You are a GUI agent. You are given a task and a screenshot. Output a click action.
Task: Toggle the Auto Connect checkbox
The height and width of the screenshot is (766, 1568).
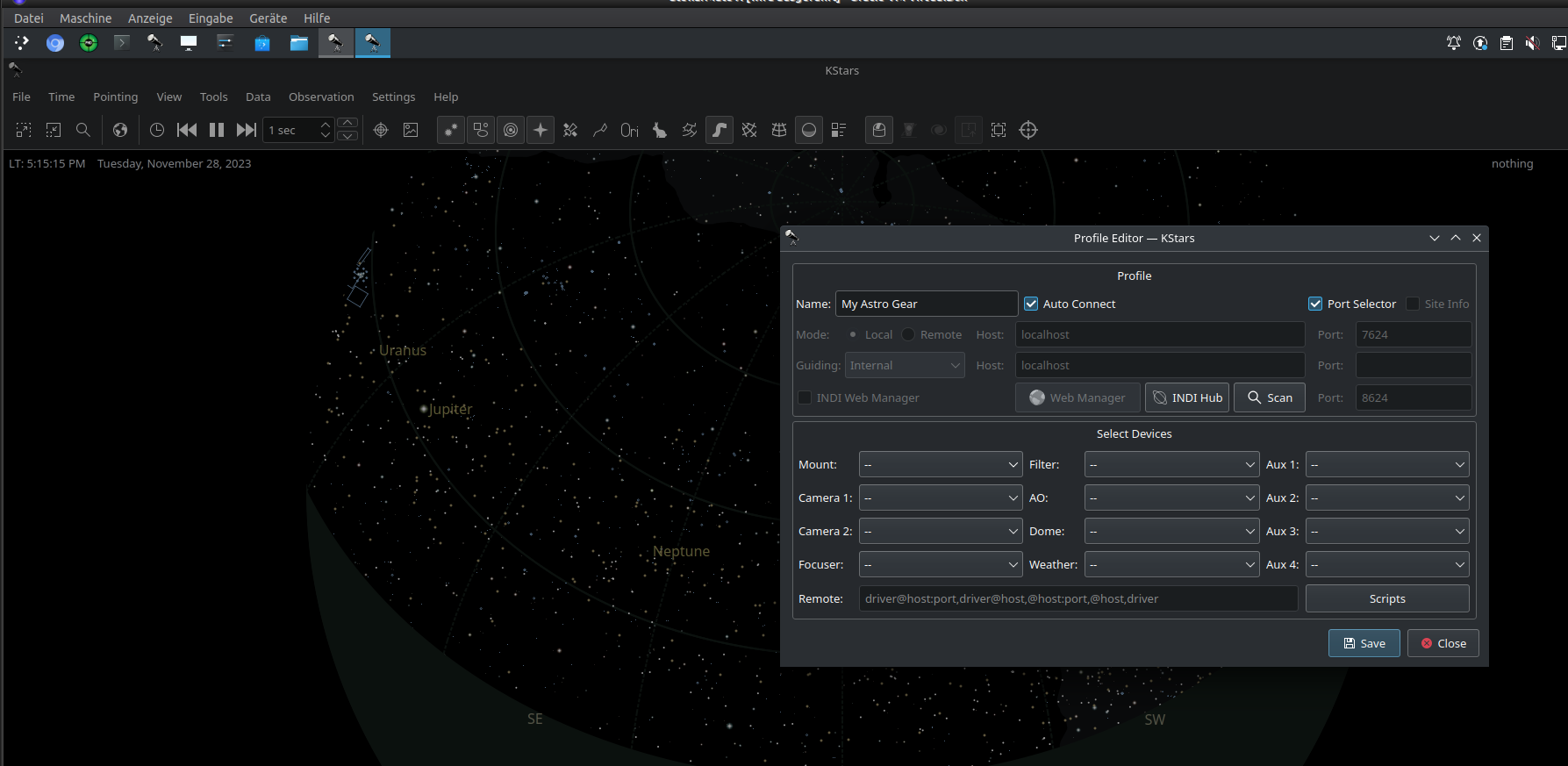1031,304
